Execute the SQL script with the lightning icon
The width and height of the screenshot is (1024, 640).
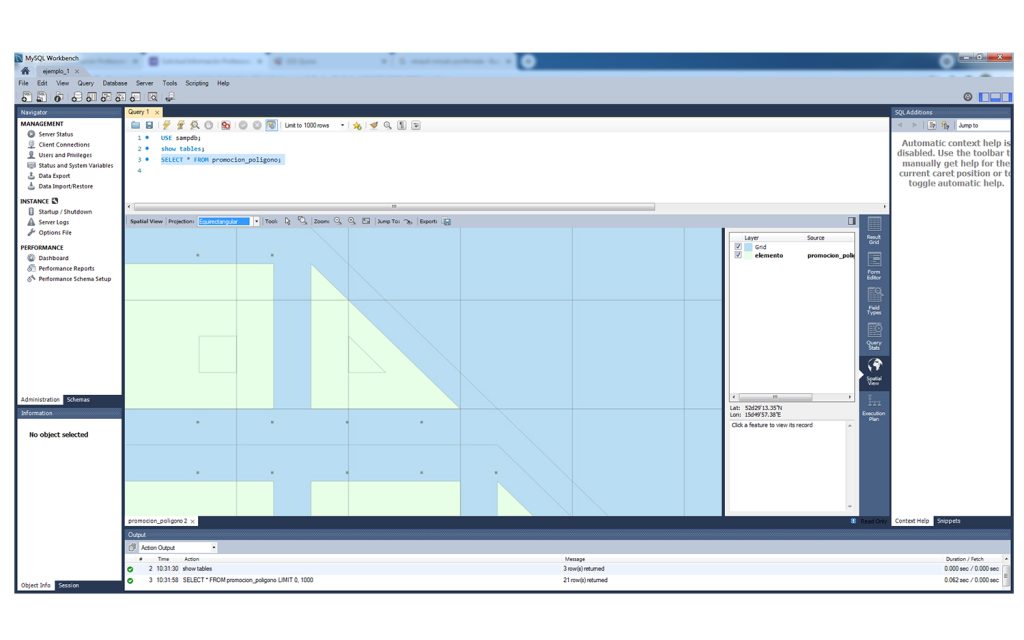tap(166, 126)
